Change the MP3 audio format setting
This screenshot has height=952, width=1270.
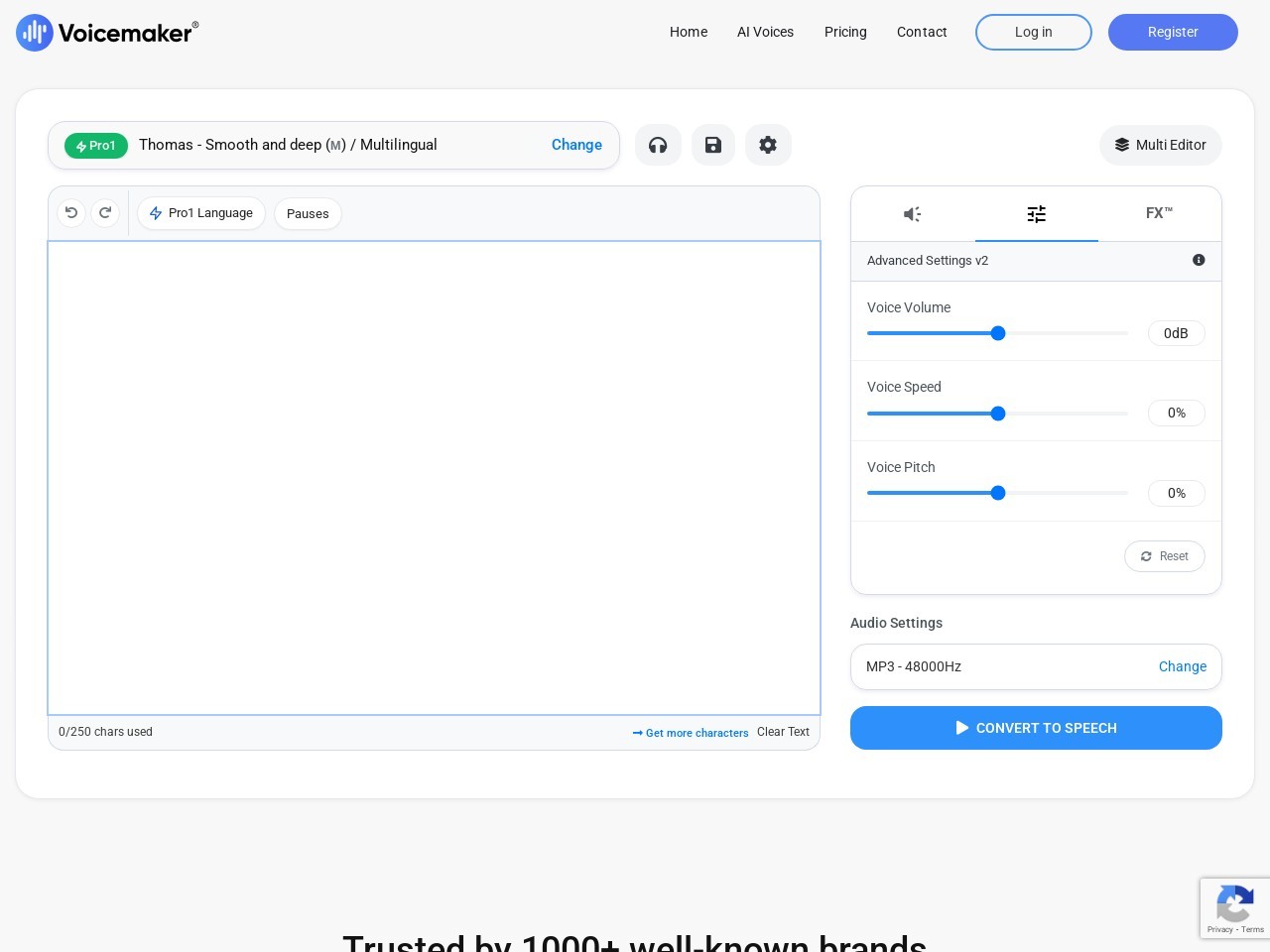point(1182,666)
